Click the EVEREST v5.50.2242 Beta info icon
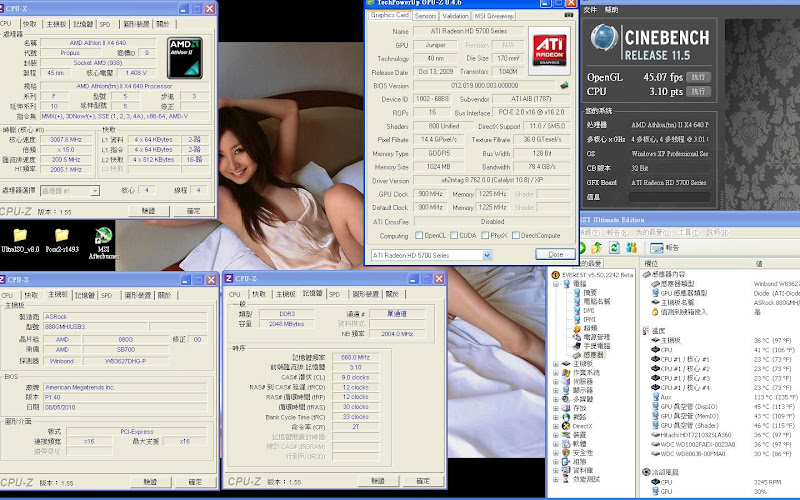Viewport: 800px width, 500px height. (556, 275)
